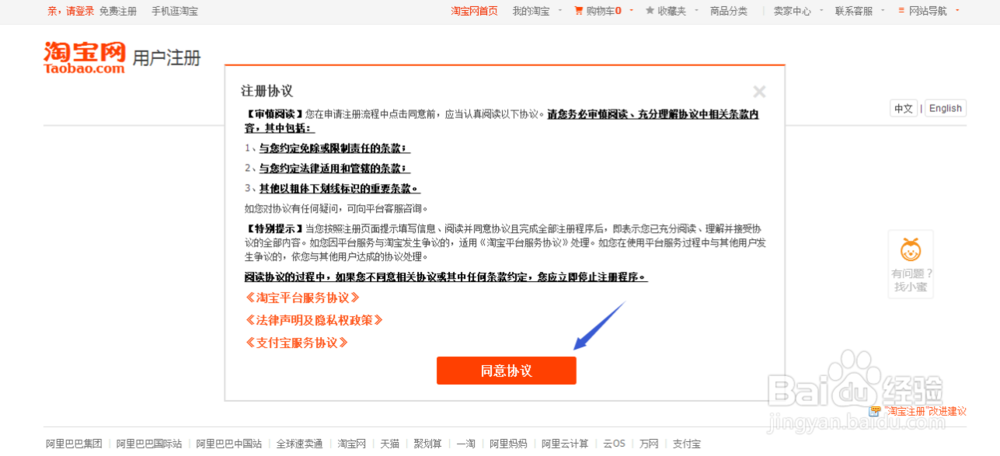
Task: Click the 小蜜 helper mascot icon
Action: click(911, 249)
